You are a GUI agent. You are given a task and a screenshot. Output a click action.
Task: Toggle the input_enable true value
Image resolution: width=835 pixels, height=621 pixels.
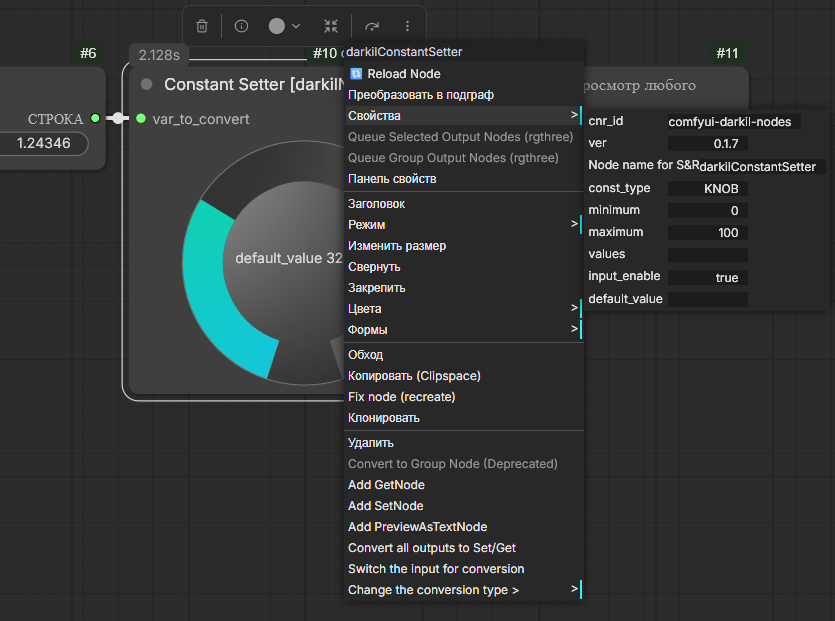[x=708, y=277]
